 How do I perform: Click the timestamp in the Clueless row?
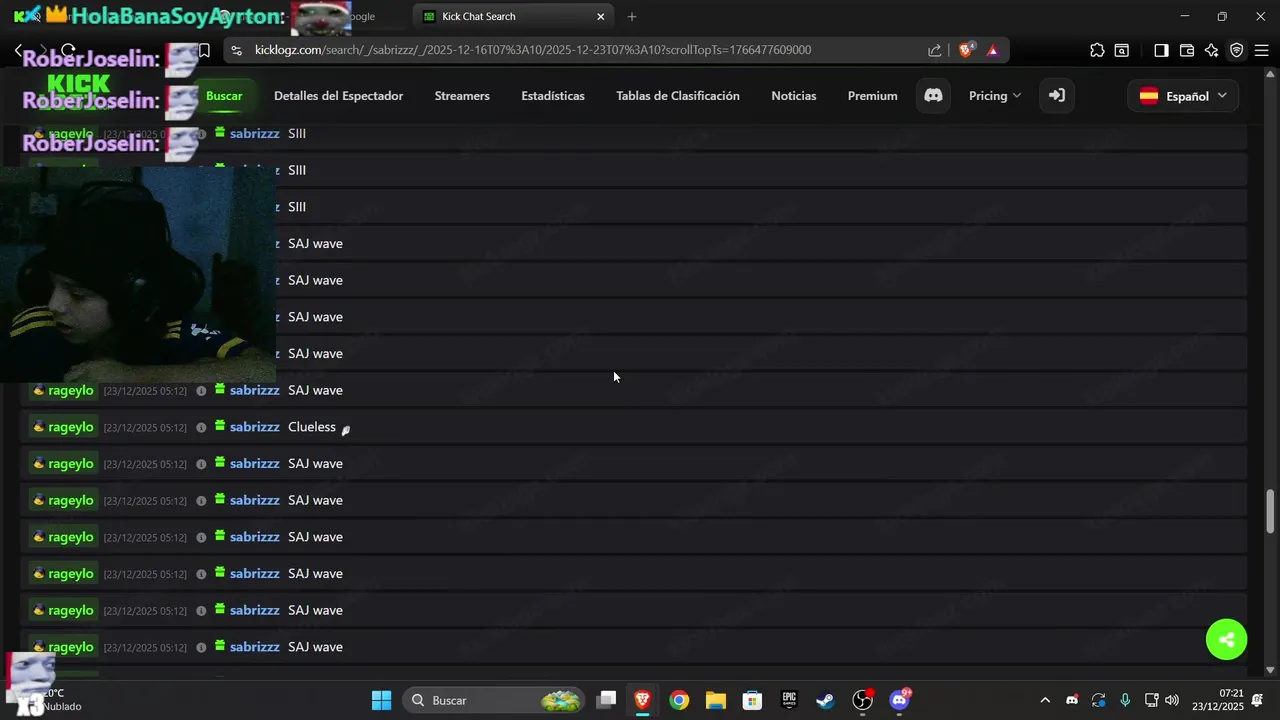pos(145,428)
